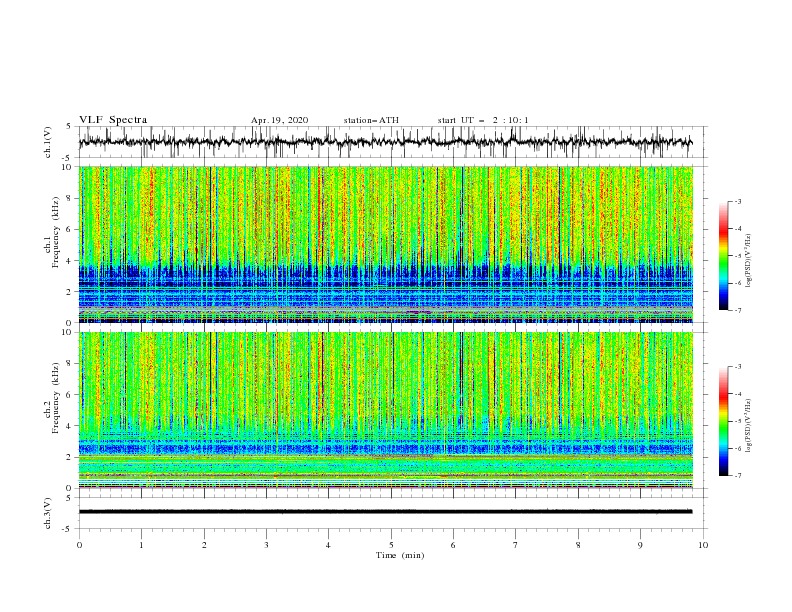Click the ch.1 spectrogram panel

click(x=386, y=244)
